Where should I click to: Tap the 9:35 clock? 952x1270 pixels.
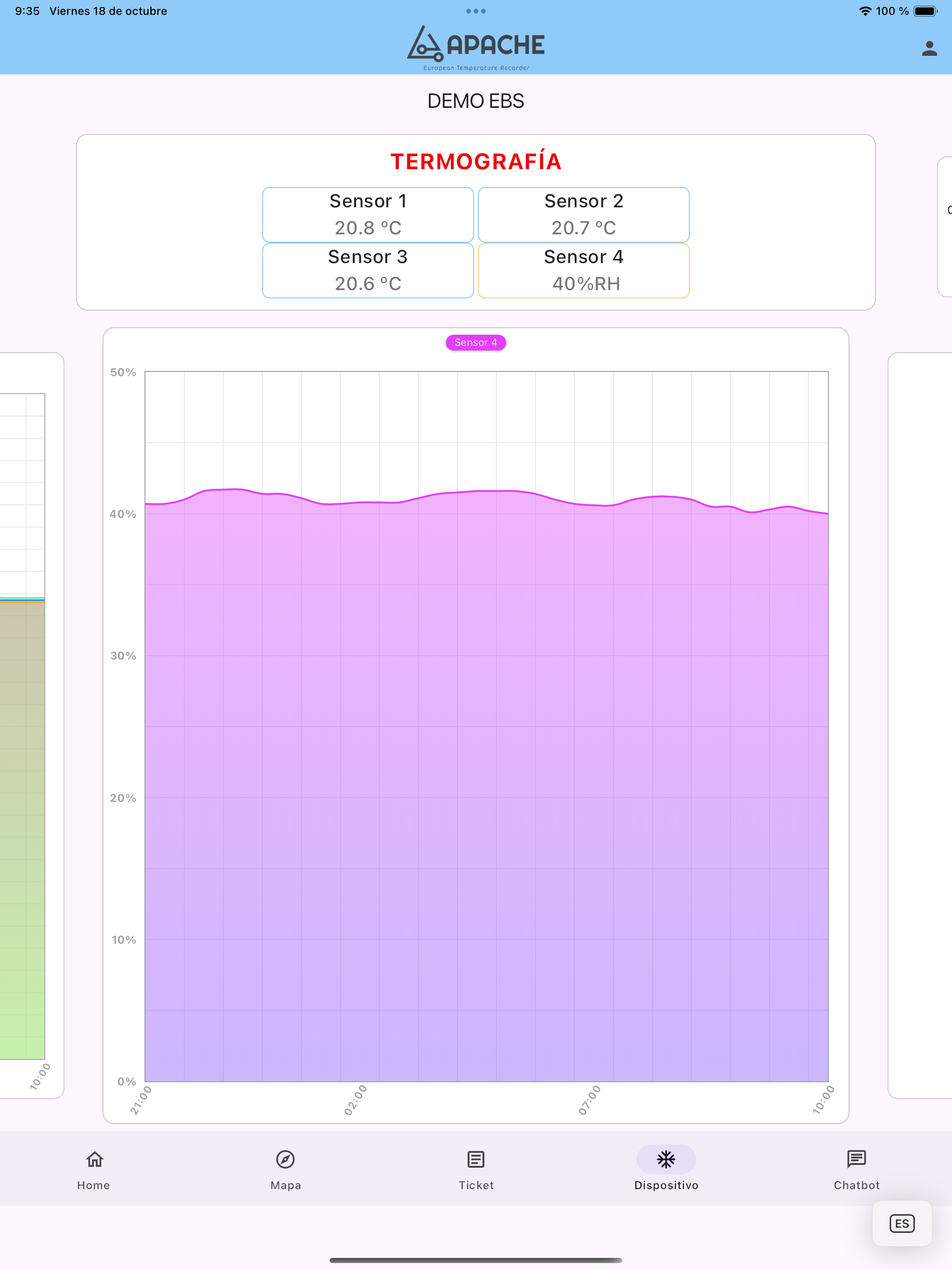pyautogui.click(x=27, y=11)
